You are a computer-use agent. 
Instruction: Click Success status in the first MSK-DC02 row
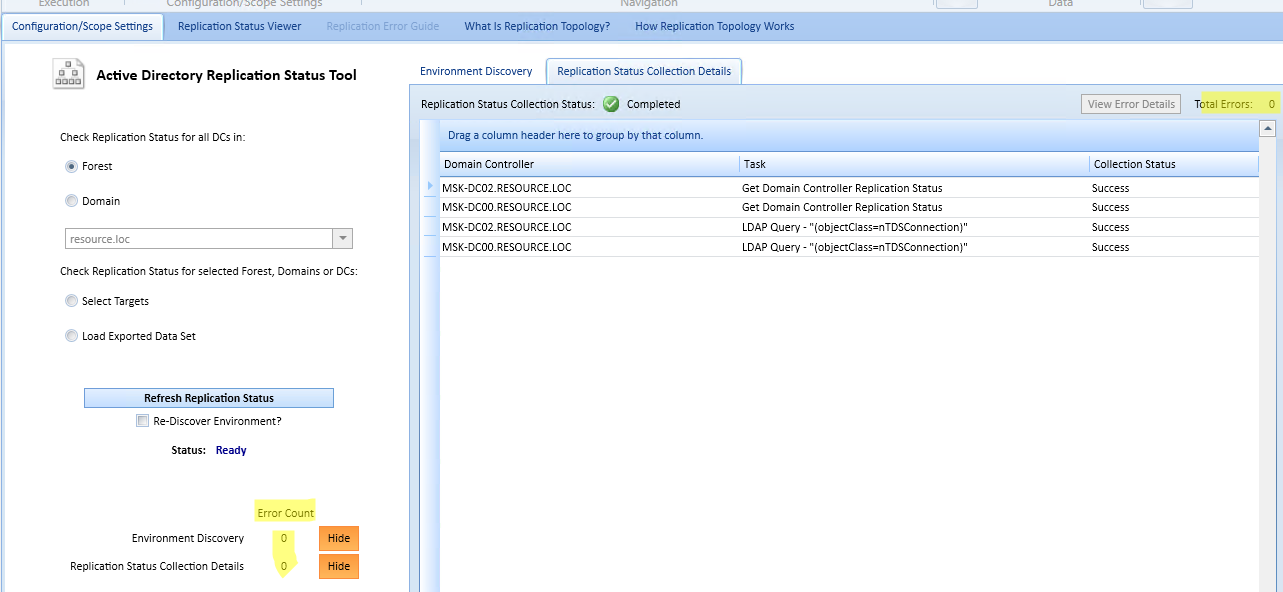pos(1110,188)
